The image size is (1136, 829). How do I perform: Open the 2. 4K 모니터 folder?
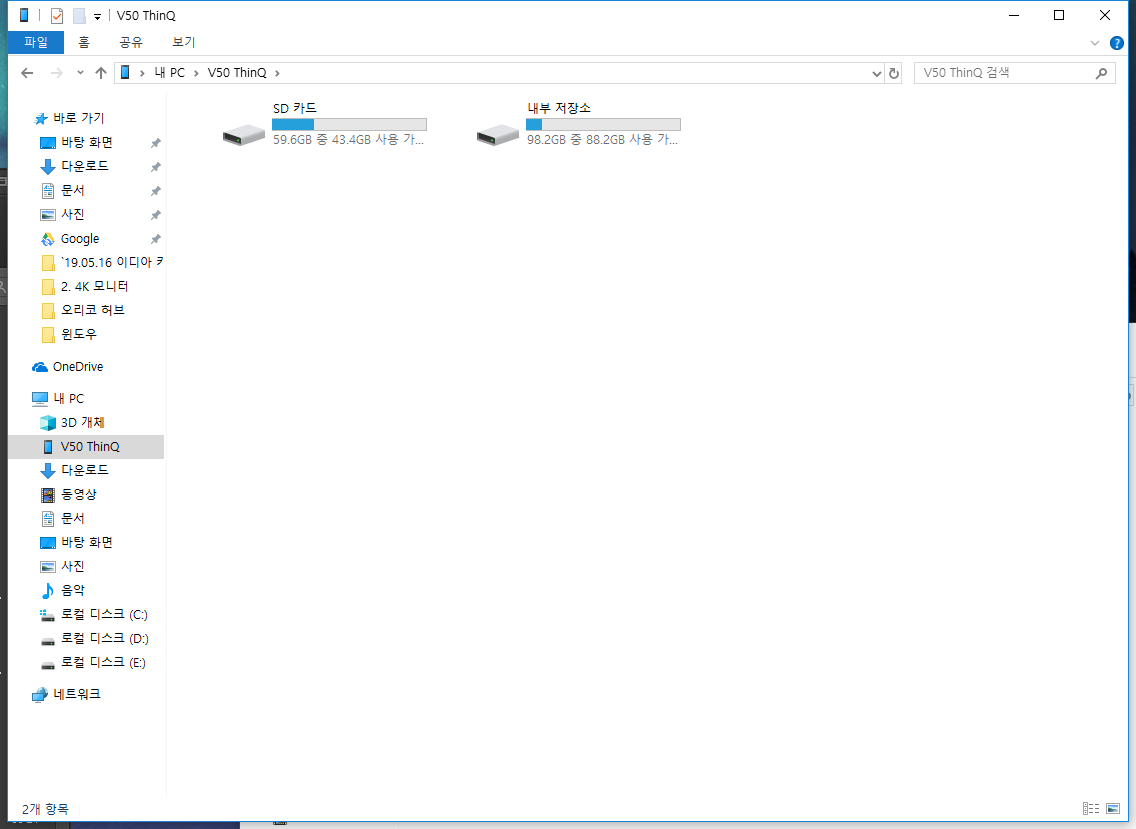coord(94,286)
